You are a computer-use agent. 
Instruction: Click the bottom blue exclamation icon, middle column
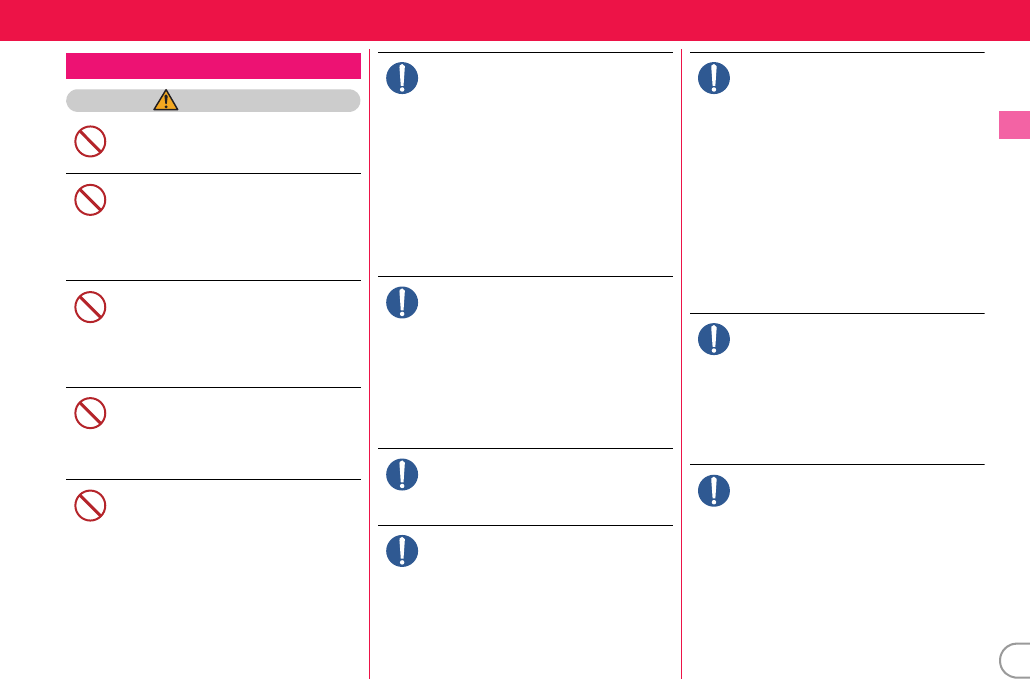402,551
